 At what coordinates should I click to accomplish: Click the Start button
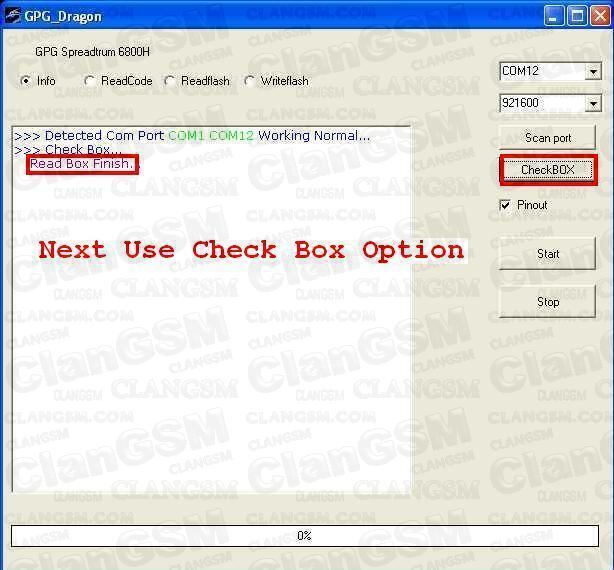(x=547, y=254)
